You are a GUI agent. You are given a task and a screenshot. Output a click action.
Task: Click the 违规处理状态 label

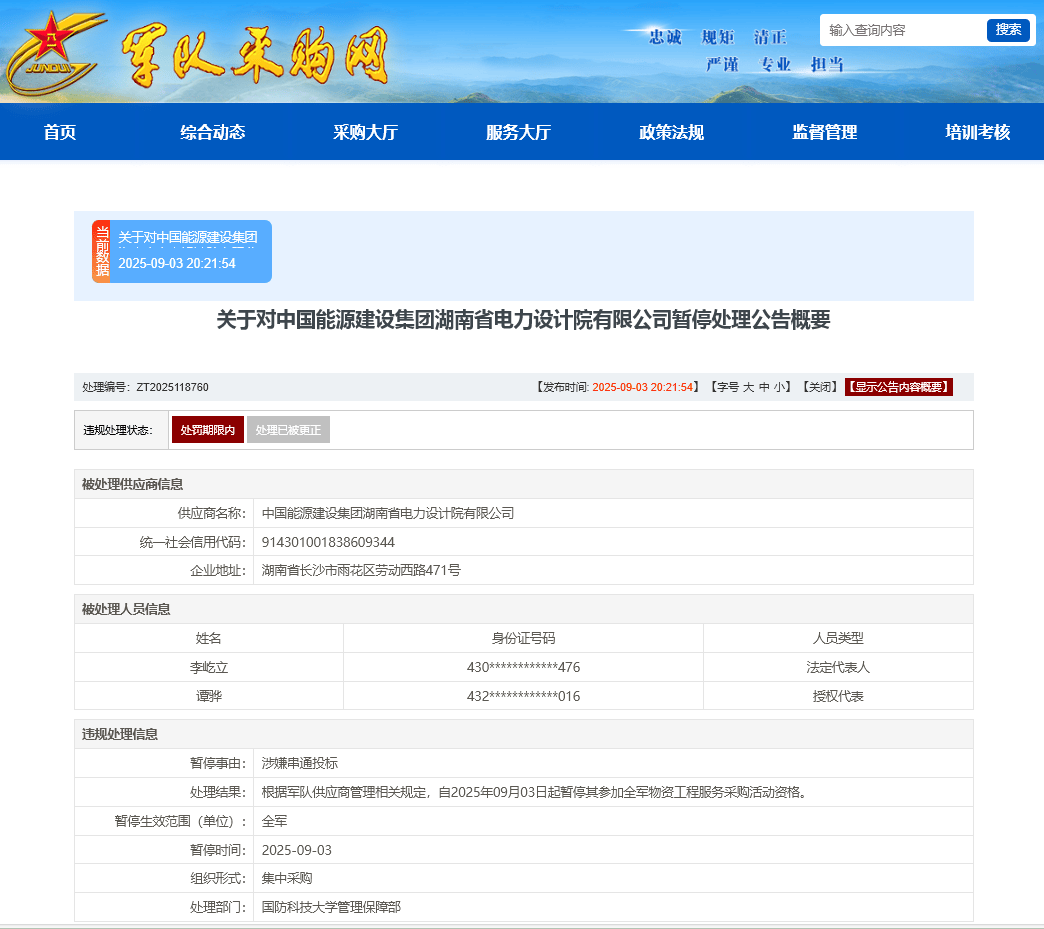click(x=118, y=430)
